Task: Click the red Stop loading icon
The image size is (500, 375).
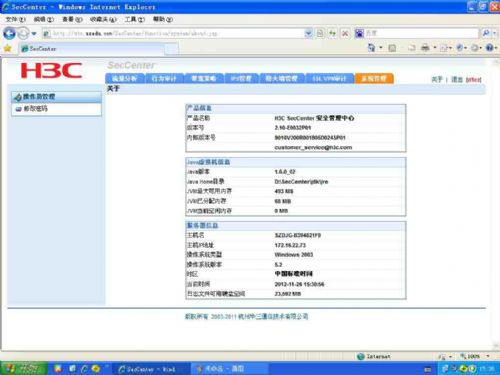Action: tap(345, 33)
